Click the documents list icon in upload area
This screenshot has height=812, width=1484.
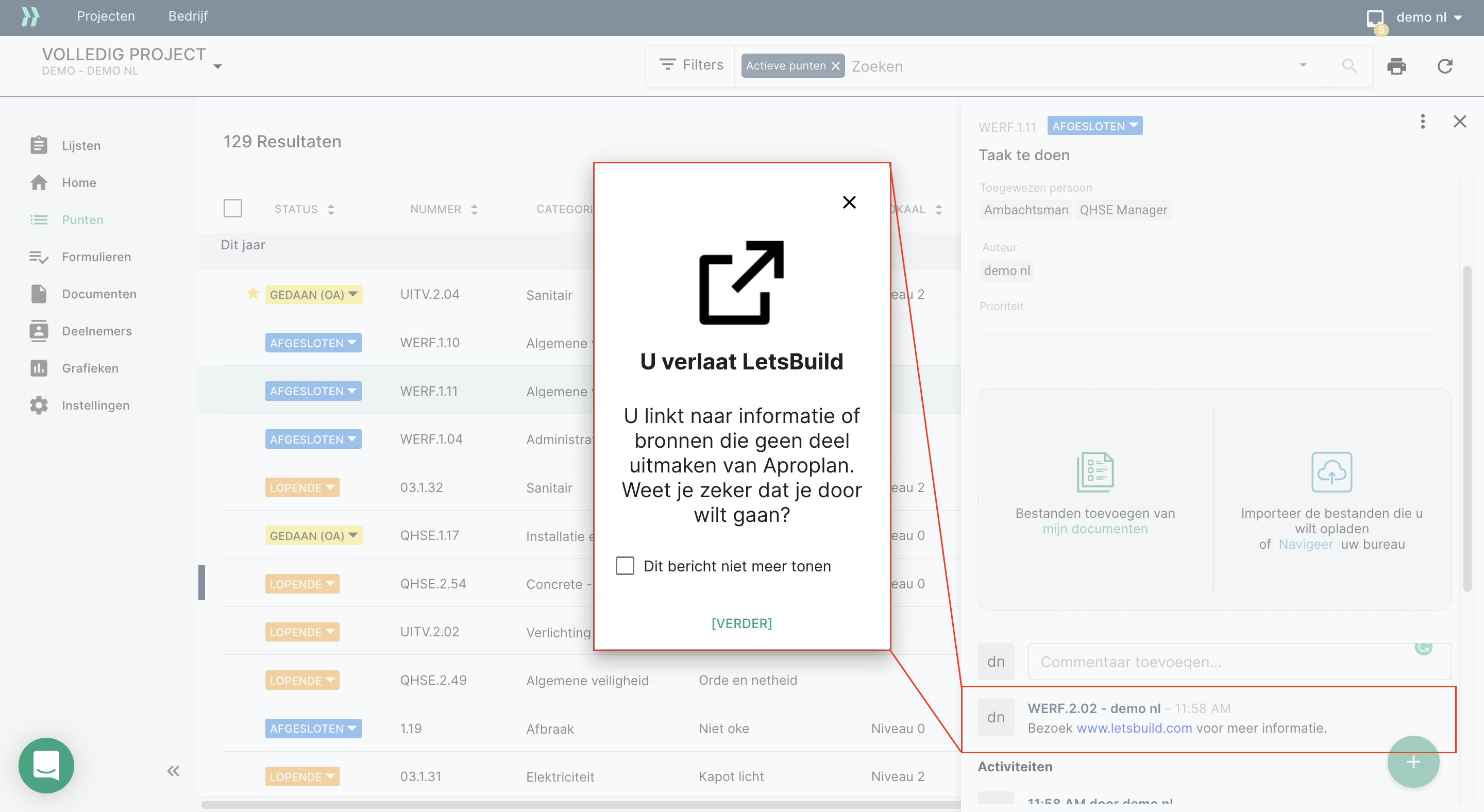[x=1095, y=472]
